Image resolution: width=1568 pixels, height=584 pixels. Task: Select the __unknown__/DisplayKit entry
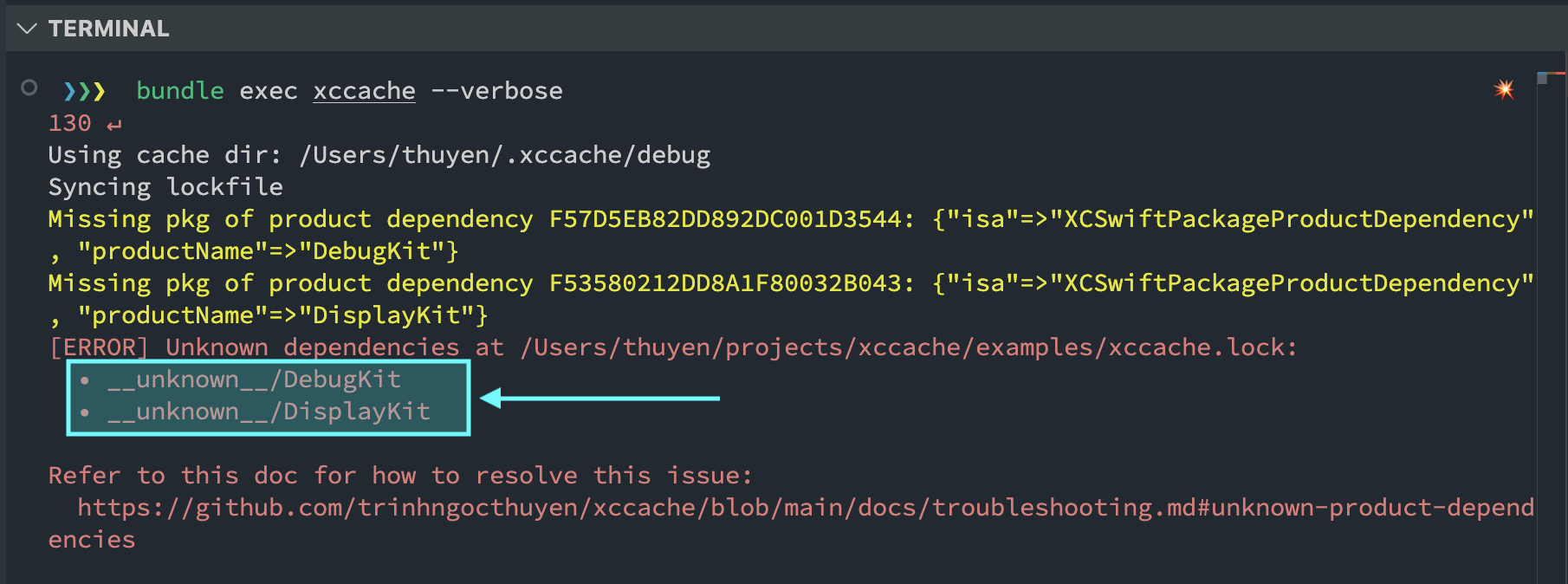pyautogui.click(x=269, y=412)
